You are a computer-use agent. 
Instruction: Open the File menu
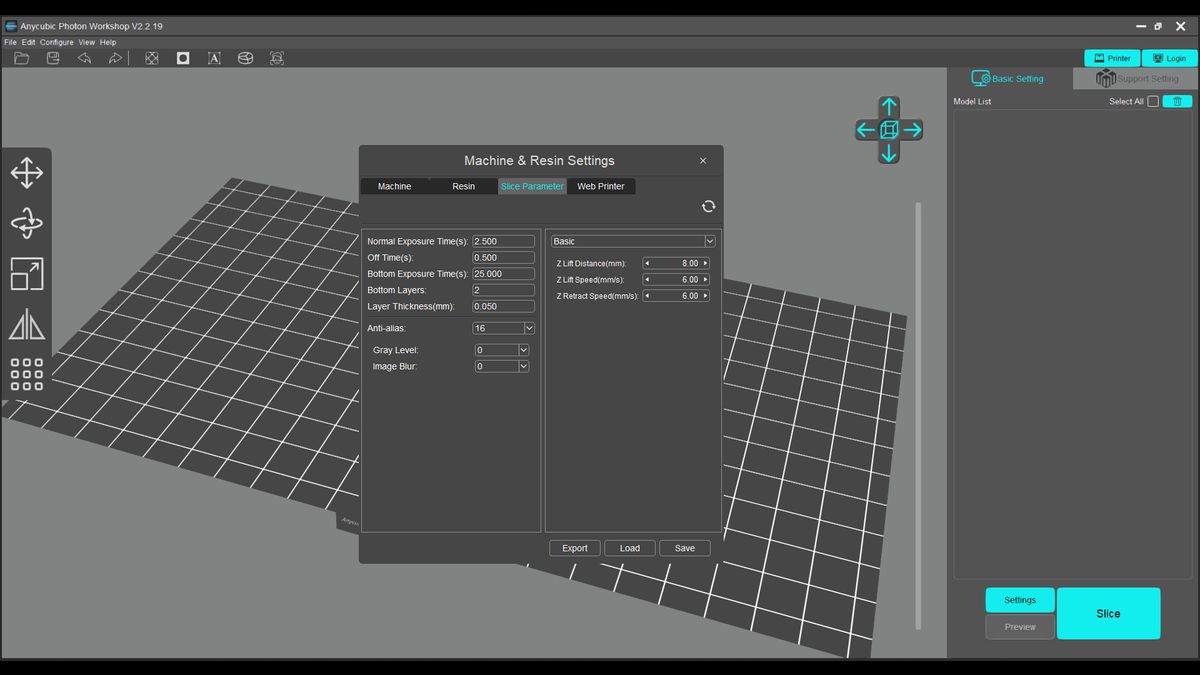coord(10,42)
